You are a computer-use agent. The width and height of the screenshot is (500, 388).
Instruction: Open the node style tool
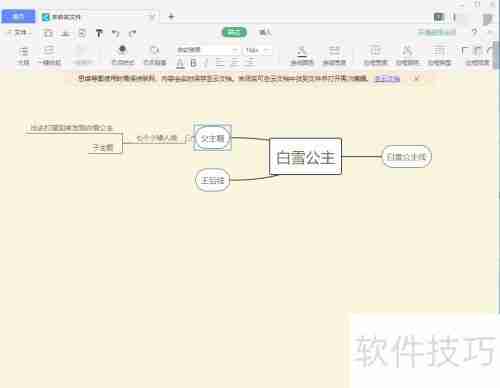[123, 56]
